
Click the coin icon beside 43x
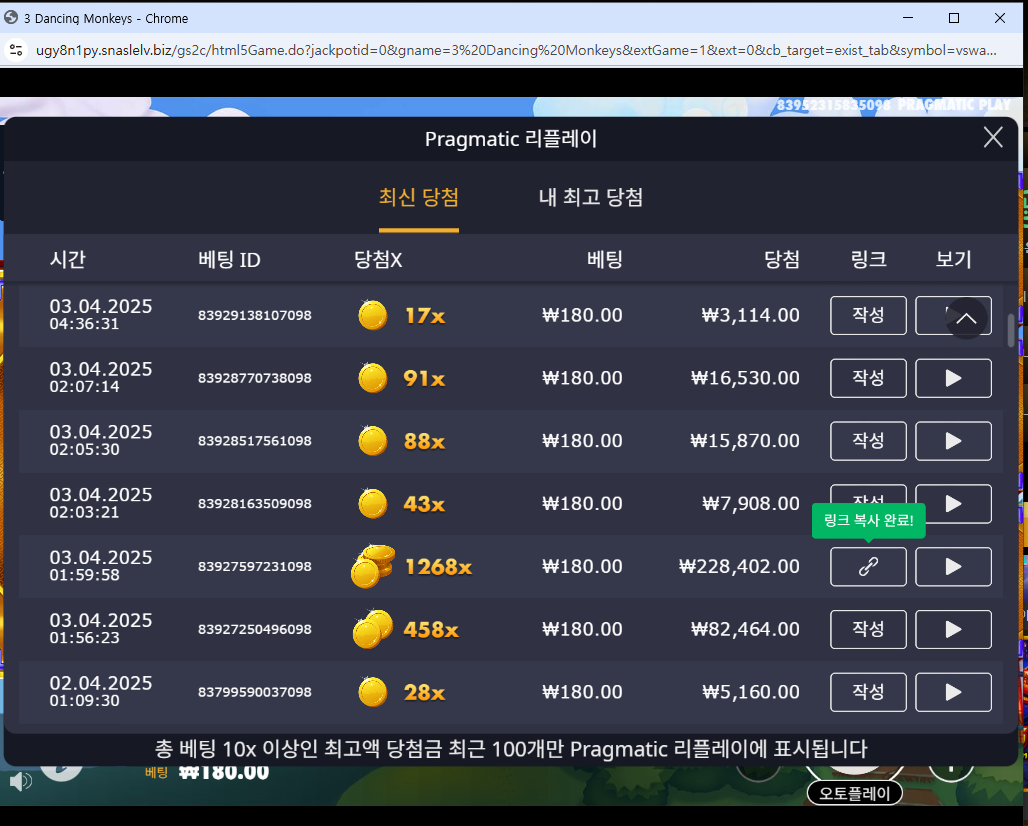(x=372, y=503)
